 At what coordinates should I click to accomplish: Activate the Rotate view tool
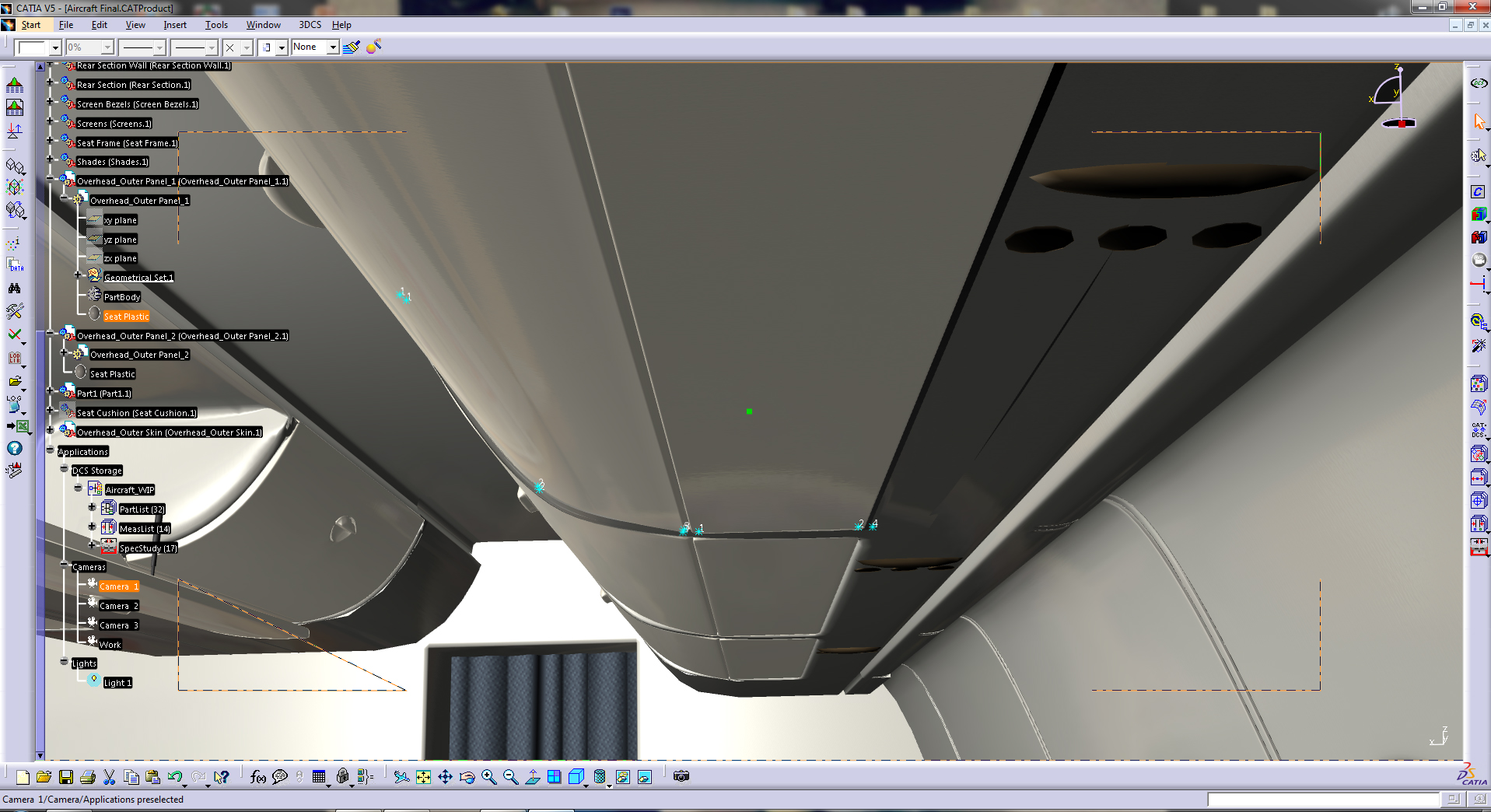pos(467,777)
